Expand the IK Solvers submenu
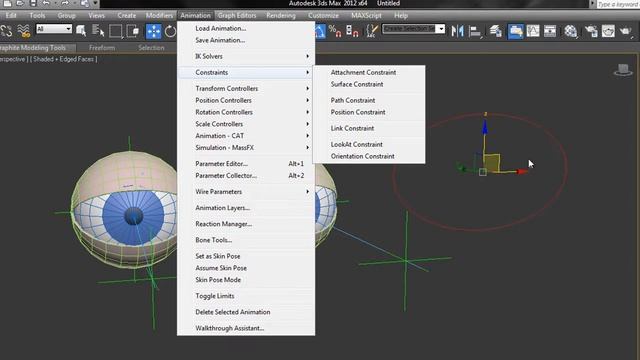 246,56
